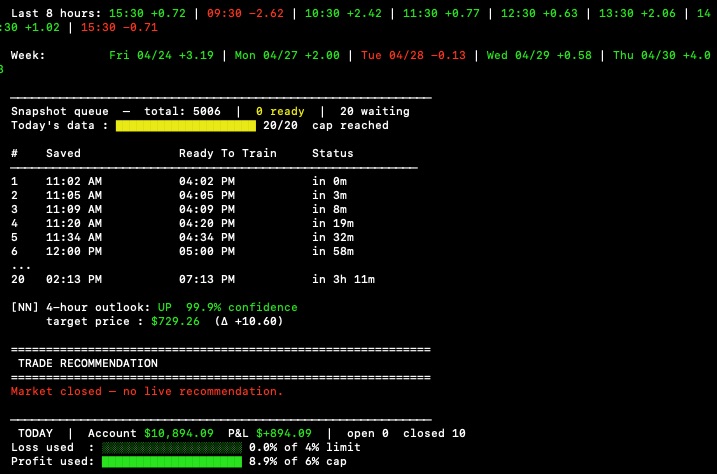Click the dark Loss used bar
Screen dimensions: 717x474
[171, 447]
